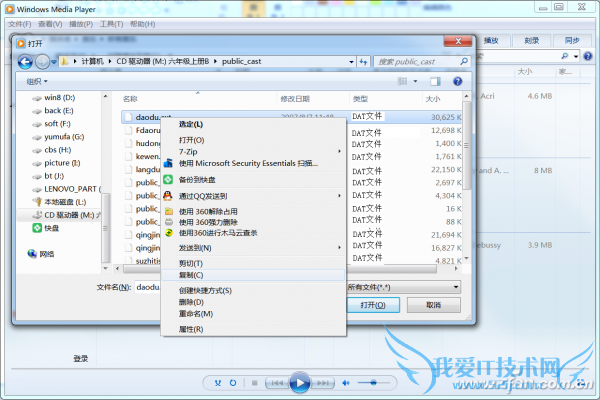Image resolution: width=600 pixels, height=400 pixels.
Task: Choose 复制(C) in the context menu
Action: point(253,275)
